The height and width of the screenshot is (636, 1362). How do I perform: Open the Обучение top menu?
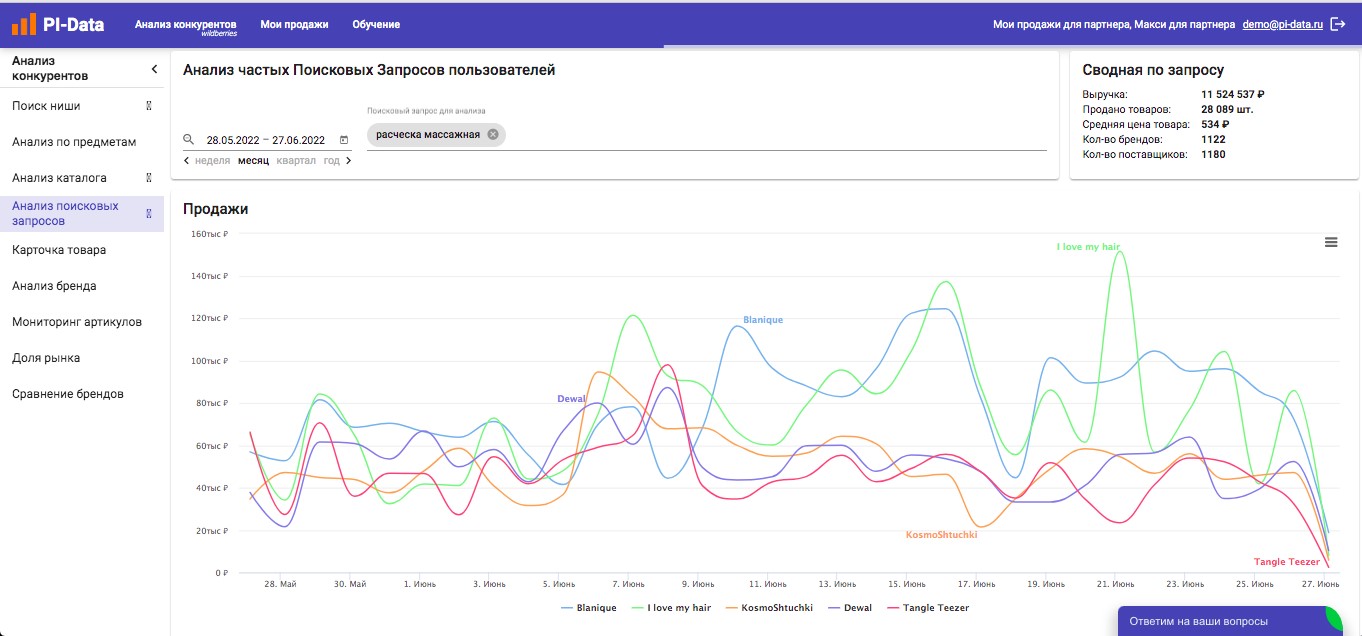[376, 24]
